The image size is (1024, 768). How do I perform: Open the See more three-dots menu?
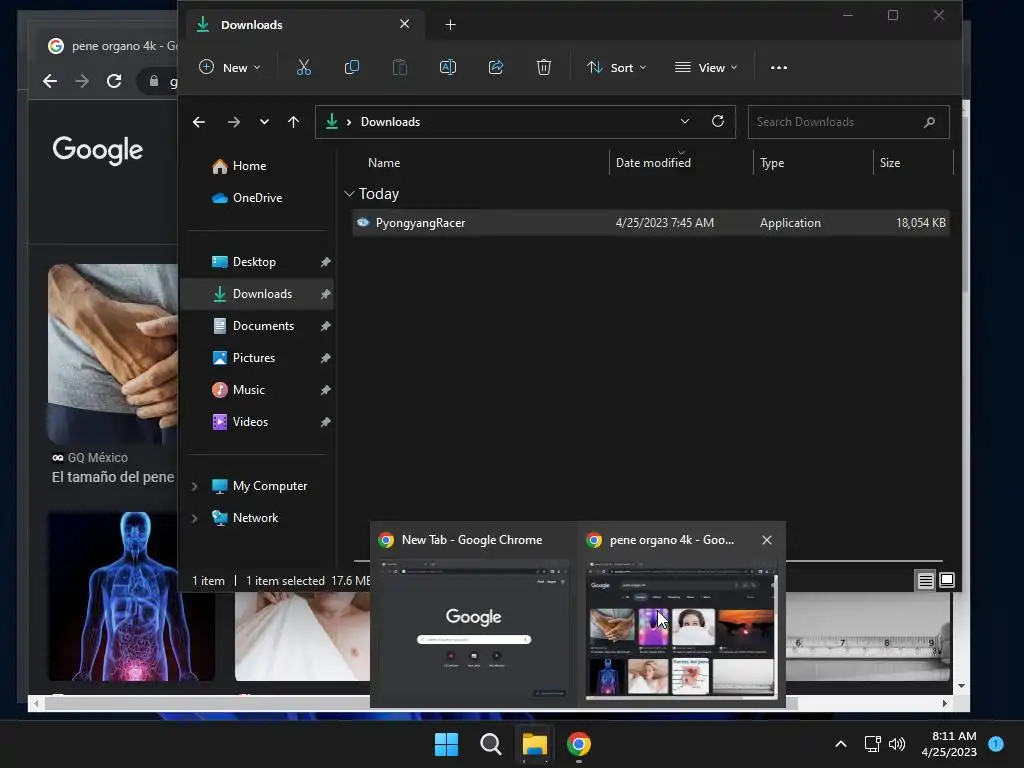pyautogui.click(x=778, y=67)
